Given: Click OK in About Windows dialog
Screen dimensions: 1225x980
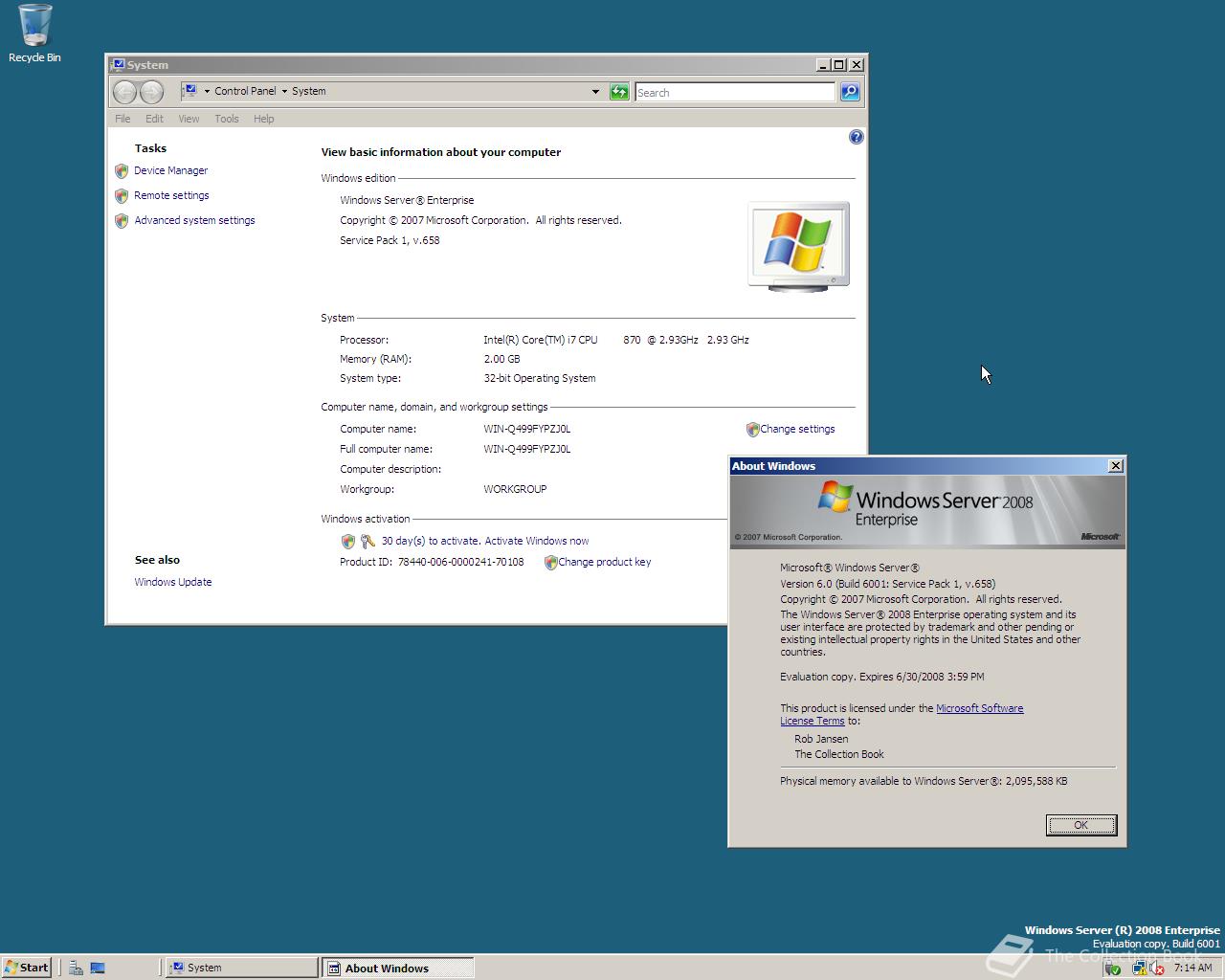Looking at the screenshot, I should pyautogui.click(x=1081, y=825).
